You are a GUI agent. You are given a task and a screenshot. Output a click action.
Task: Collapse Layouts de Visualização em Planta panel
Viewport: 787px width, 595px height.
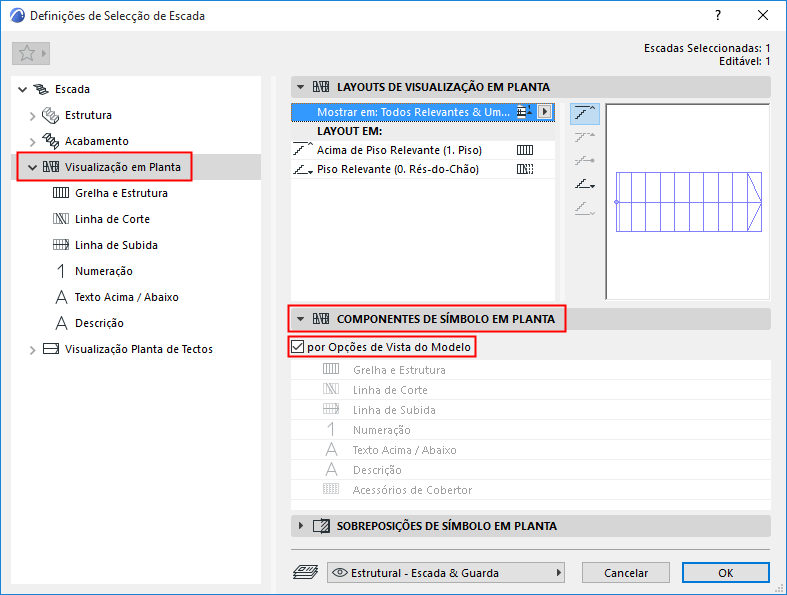[300, 87]
